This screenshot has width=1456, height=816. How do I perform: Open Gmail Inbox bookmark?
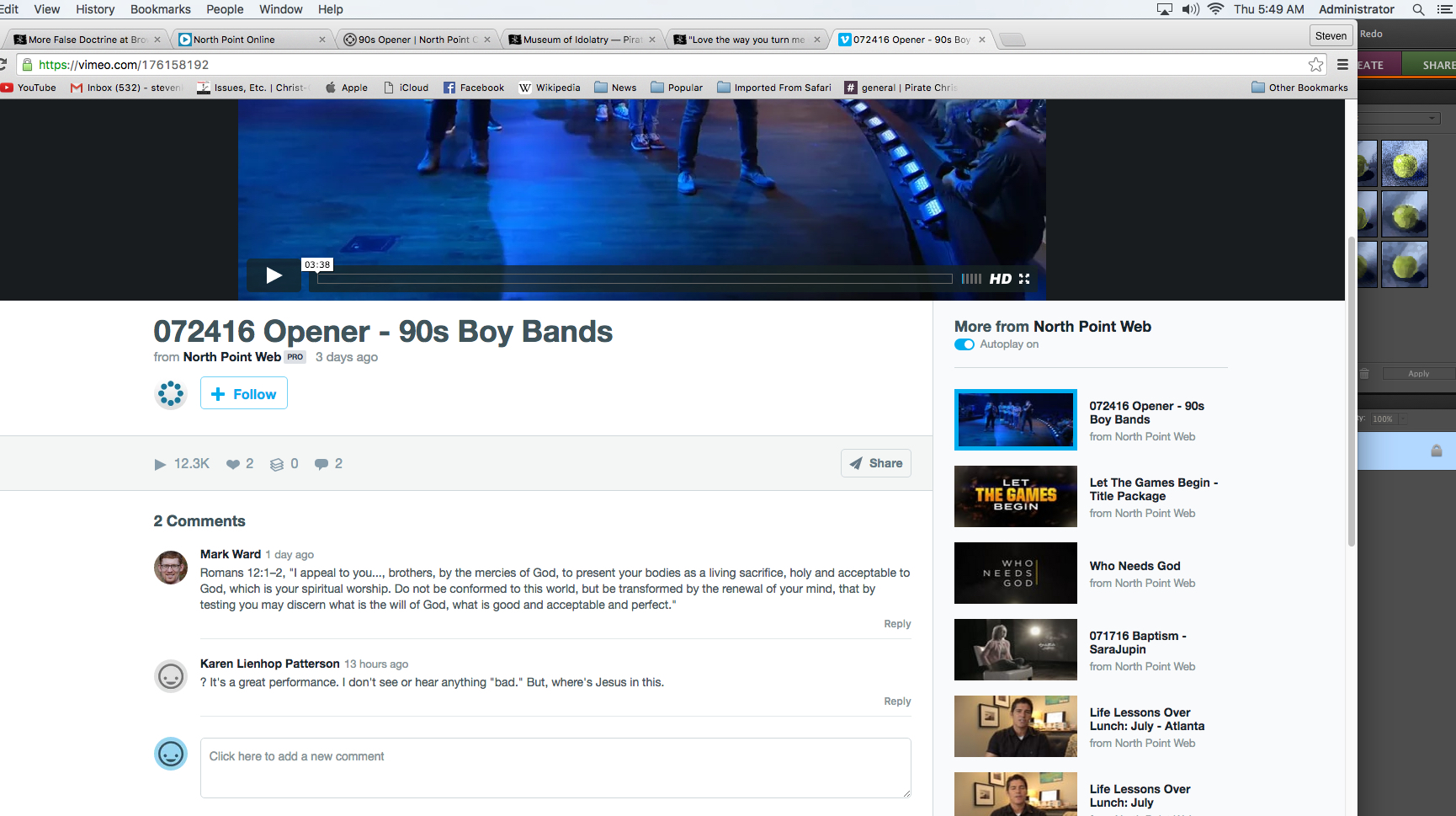[126, 88]
